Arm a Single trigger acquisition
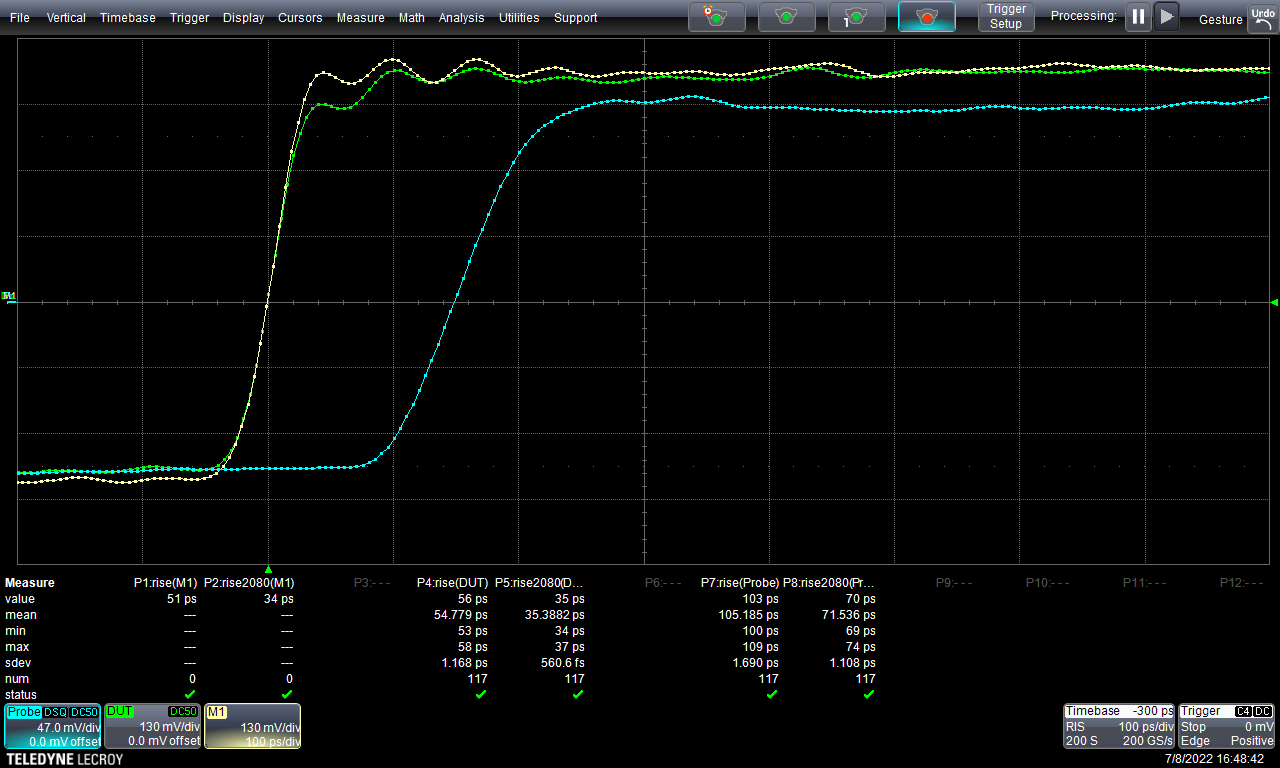Image resolution: width=1280 pixels, height=768 pixels. click(x=857, y=16)
